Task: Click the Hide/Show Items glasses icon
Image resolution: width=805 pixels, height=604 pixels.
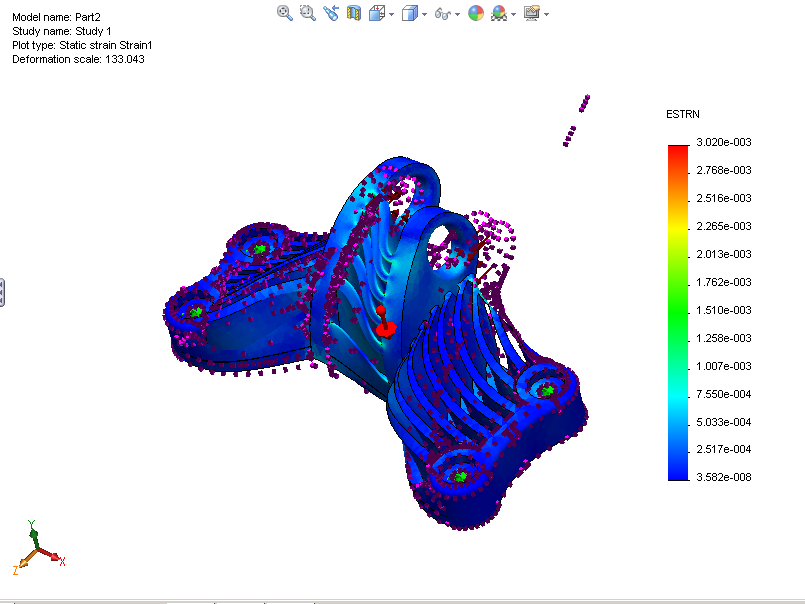Action: pyautogui.click(x=444, y=13)
